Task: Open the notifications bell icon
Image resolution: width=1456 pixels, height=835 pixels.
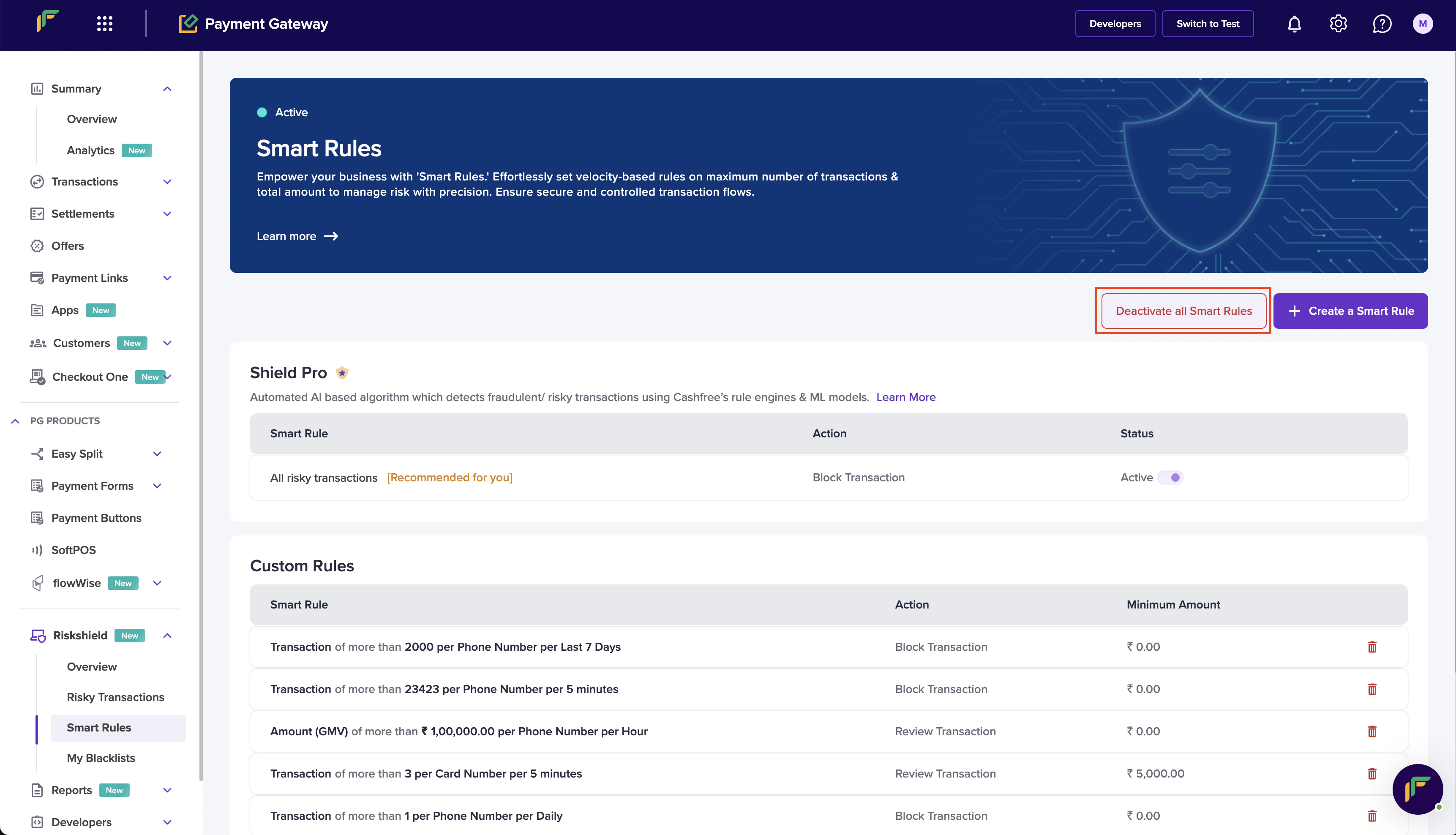Action: coord(1294,24)
